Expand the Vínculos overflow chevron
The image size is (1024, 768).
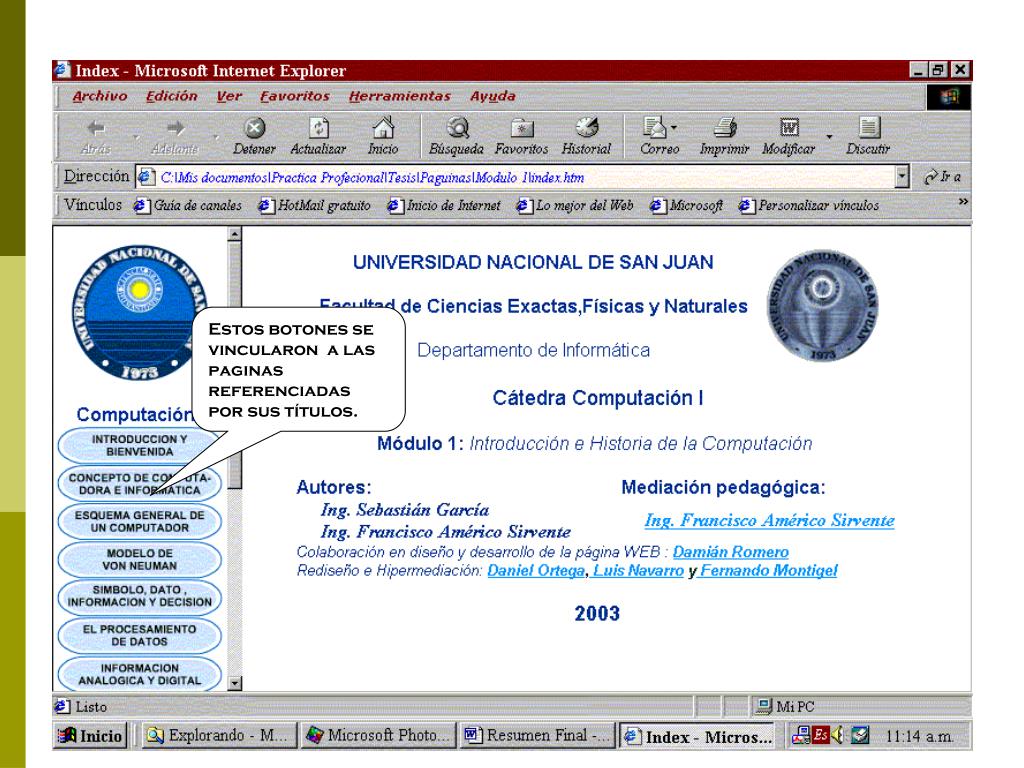tap(963, 202)
